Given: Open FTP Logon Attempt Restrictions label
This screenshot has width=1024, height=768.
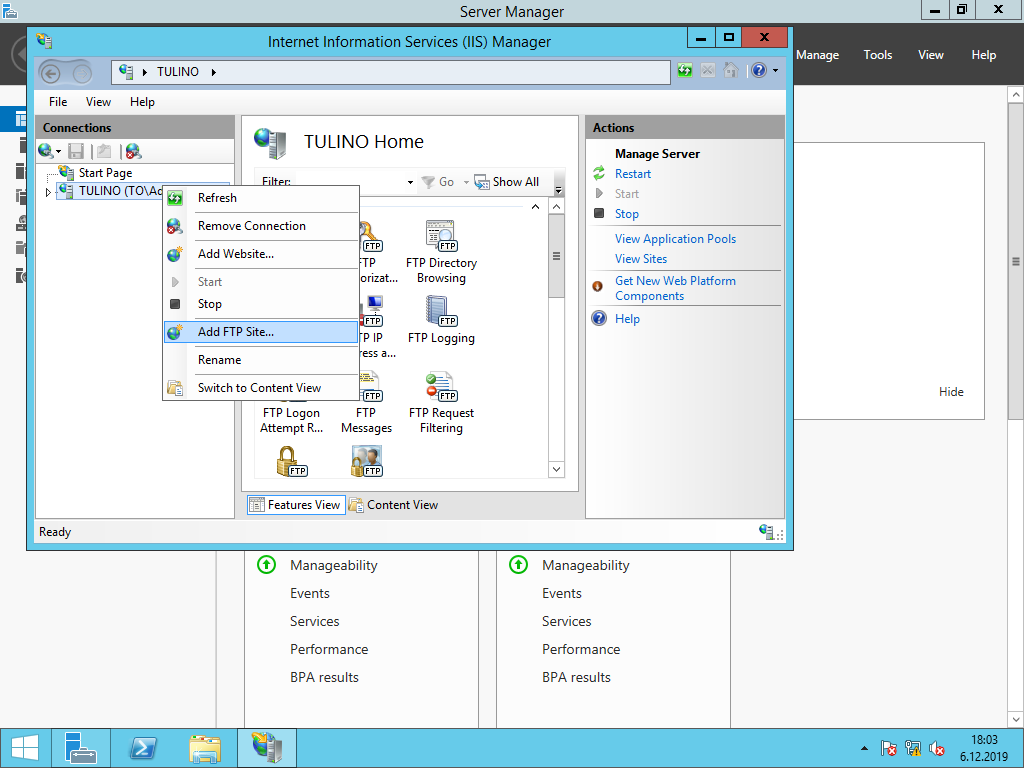Looking at the screenshot, I should (291, 421).
